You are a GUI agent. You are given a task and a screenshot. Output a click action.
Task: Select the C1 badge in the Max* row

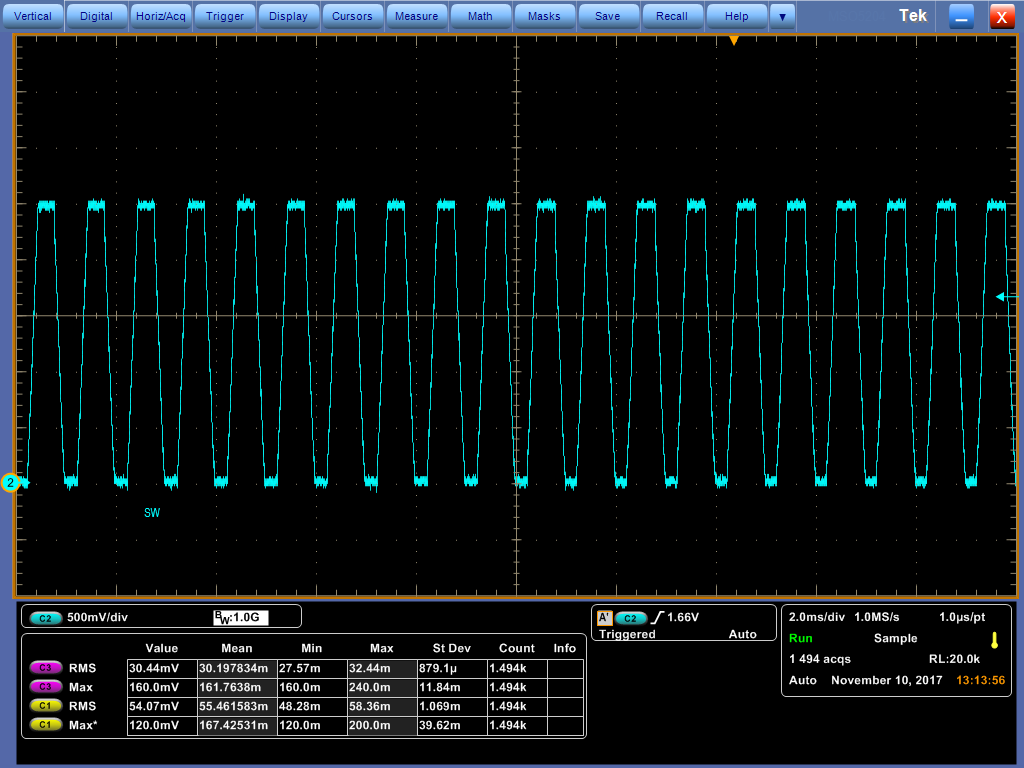point(45,725)
